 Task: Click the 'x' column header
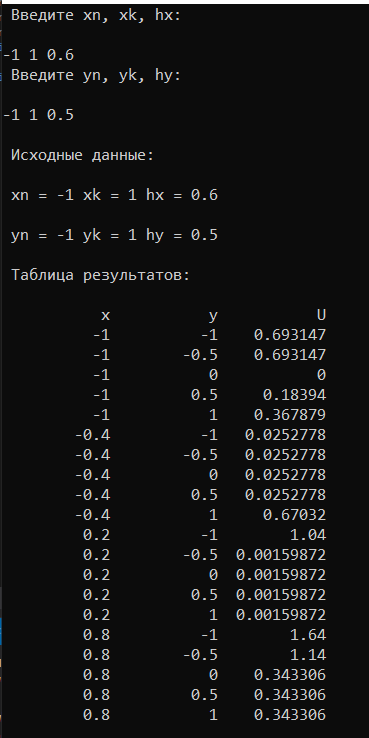coord(105,316)
